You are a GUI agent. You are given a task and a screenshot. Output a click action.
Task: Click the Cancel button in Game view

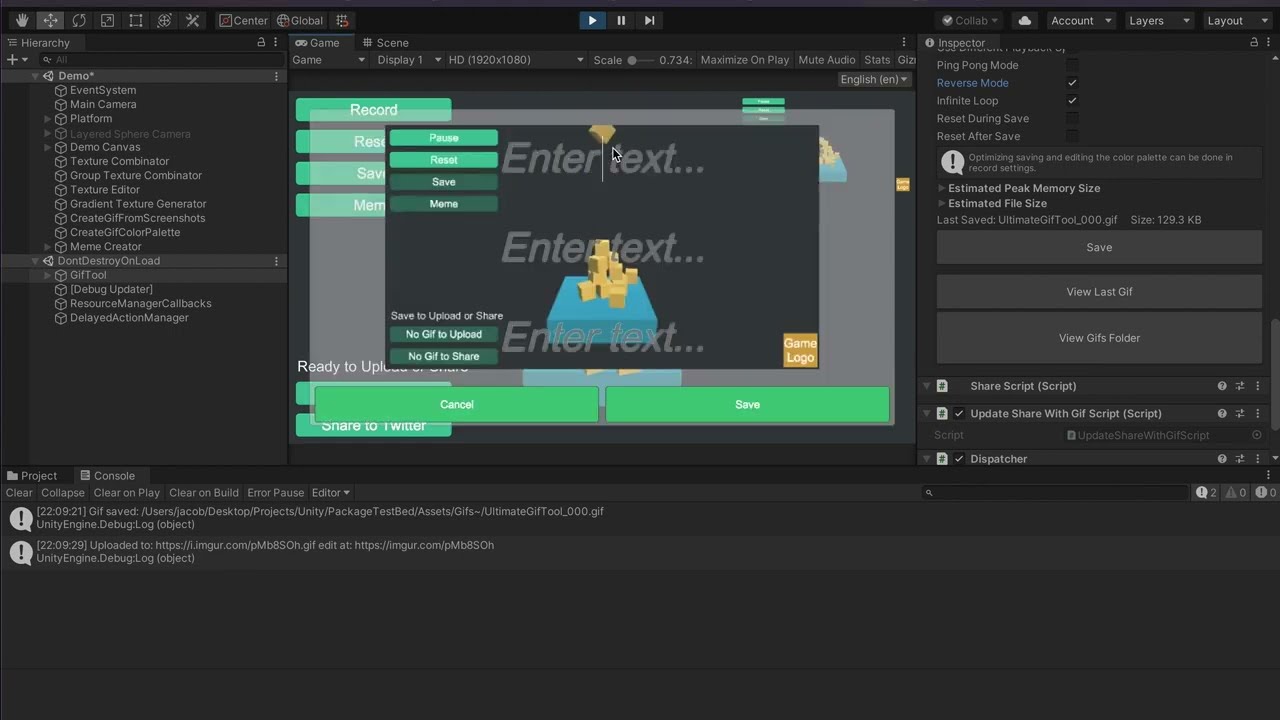[456, 405]
